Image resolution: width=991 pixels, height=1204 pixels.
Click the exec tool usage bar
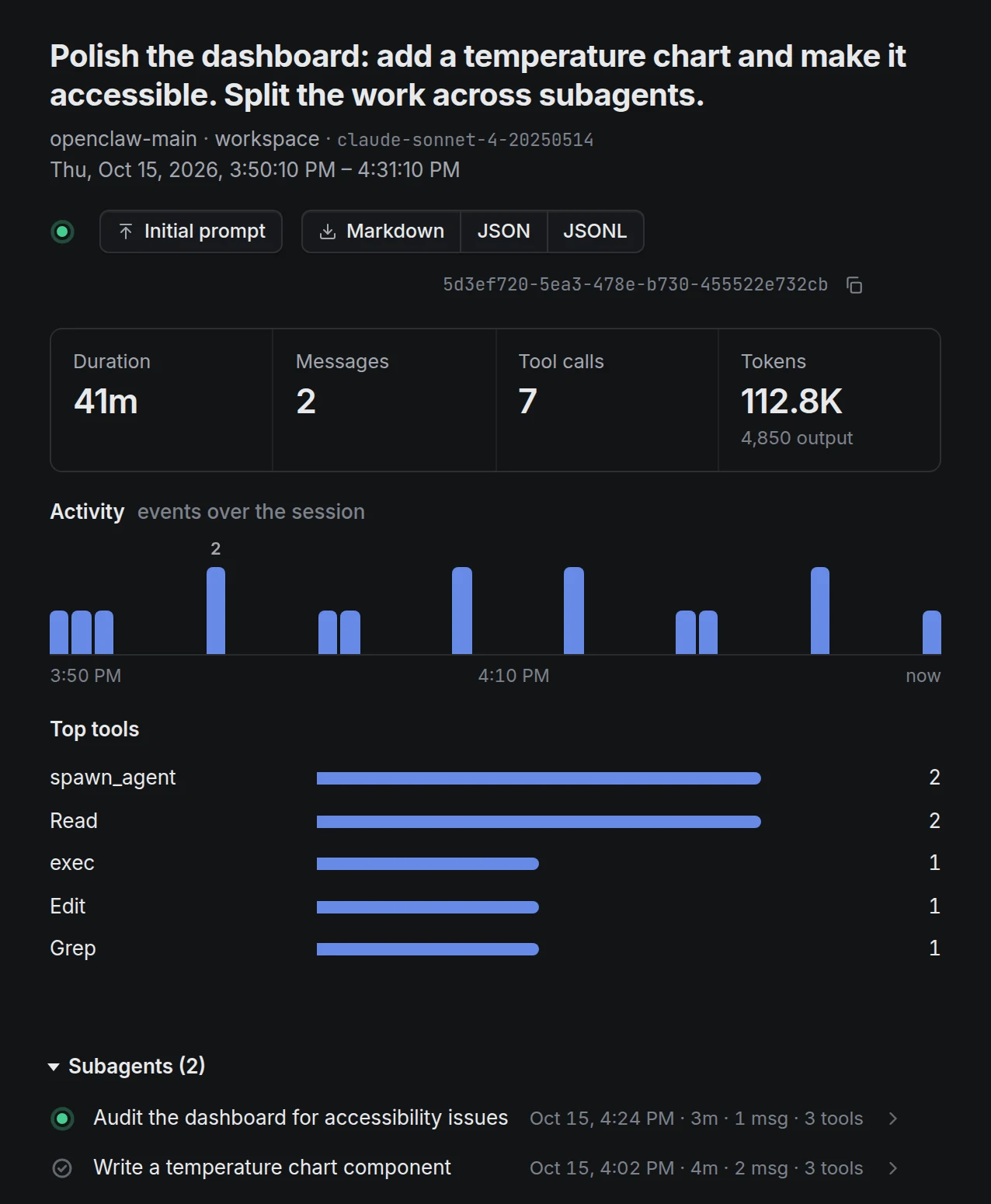coord(428,864)
